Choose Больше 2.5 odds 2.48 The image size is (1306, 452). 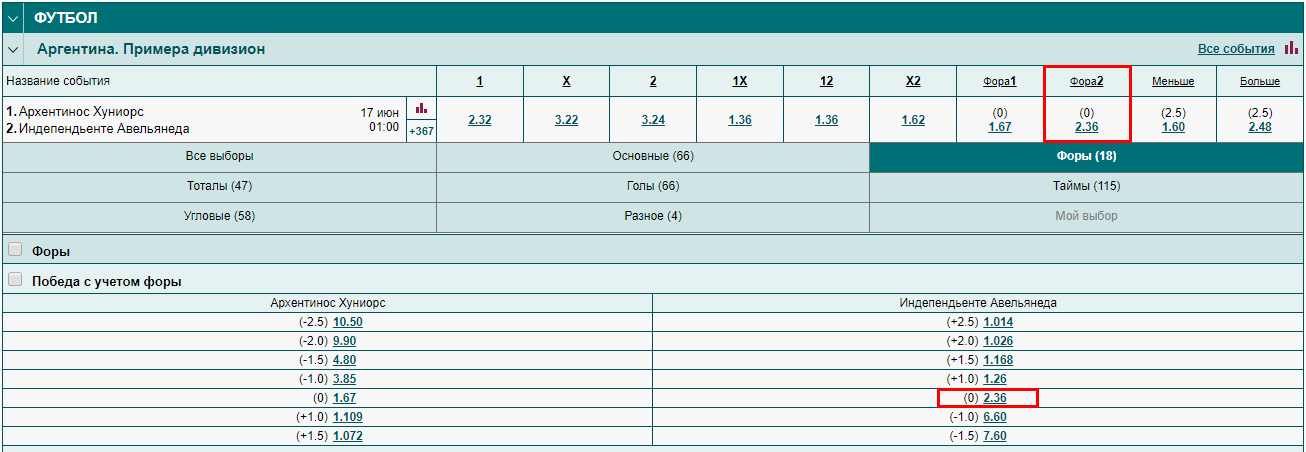[x=1260, y=127]
